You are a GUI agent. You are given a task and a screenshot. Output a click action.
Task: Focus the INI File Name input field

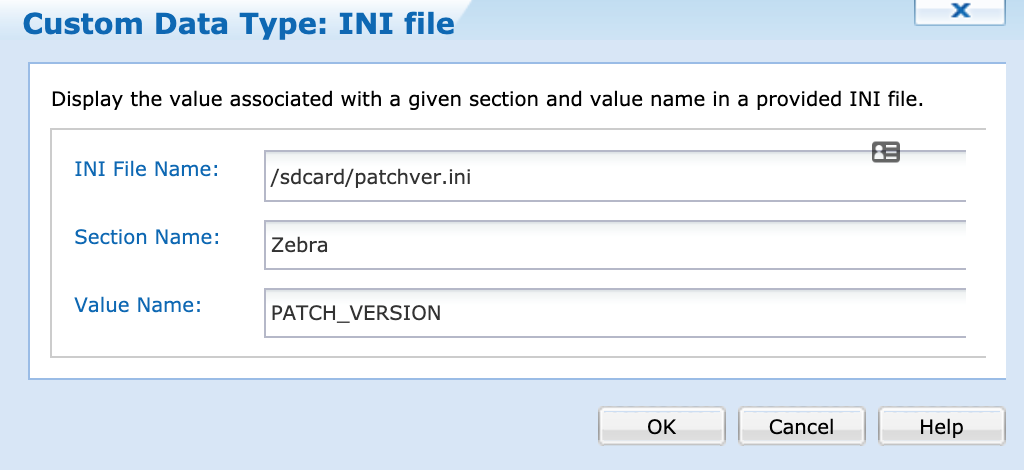coord(614,176)
